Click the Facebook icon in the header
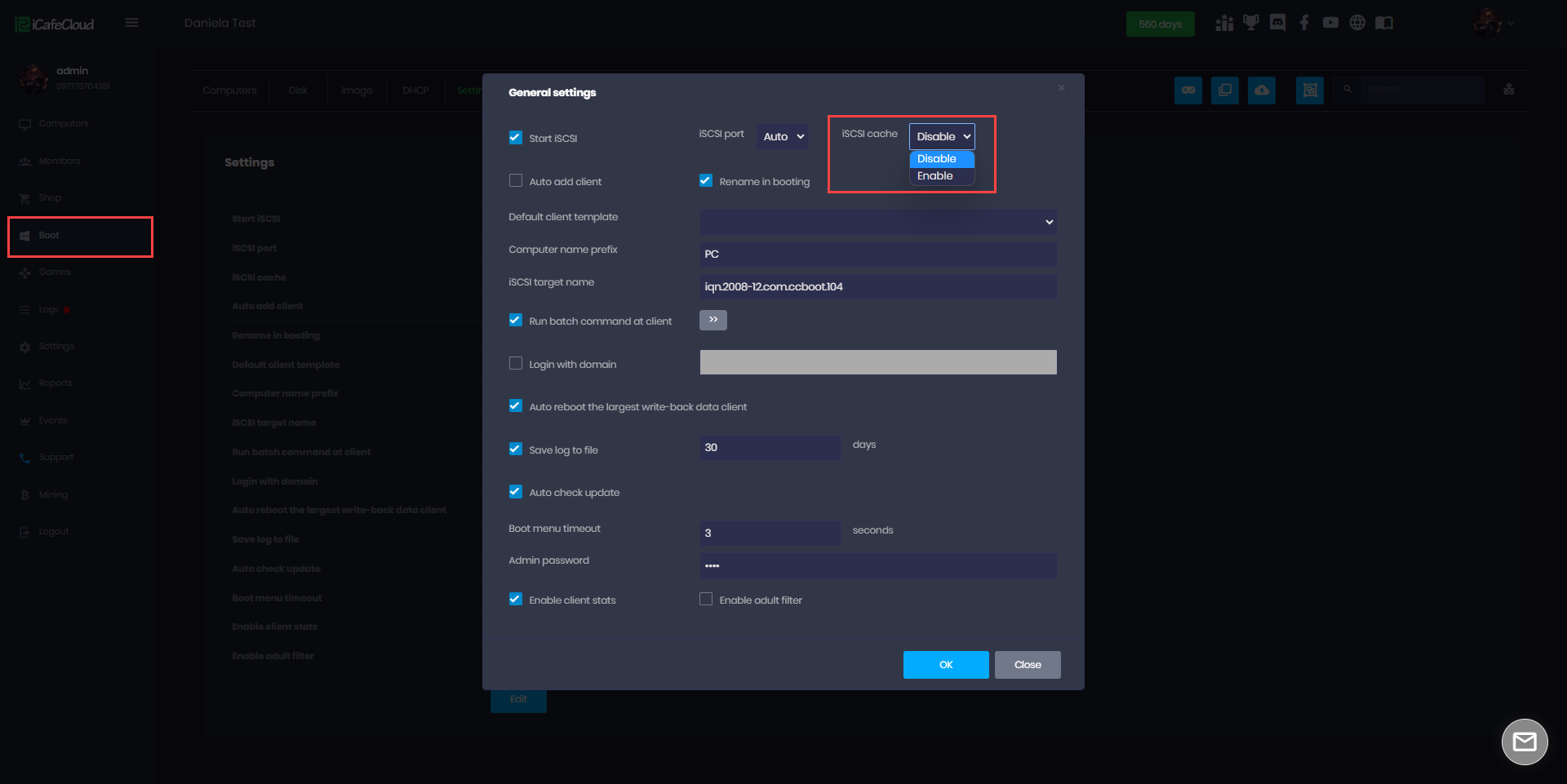Screen dimensions: 1567x784 (1304, 23)
